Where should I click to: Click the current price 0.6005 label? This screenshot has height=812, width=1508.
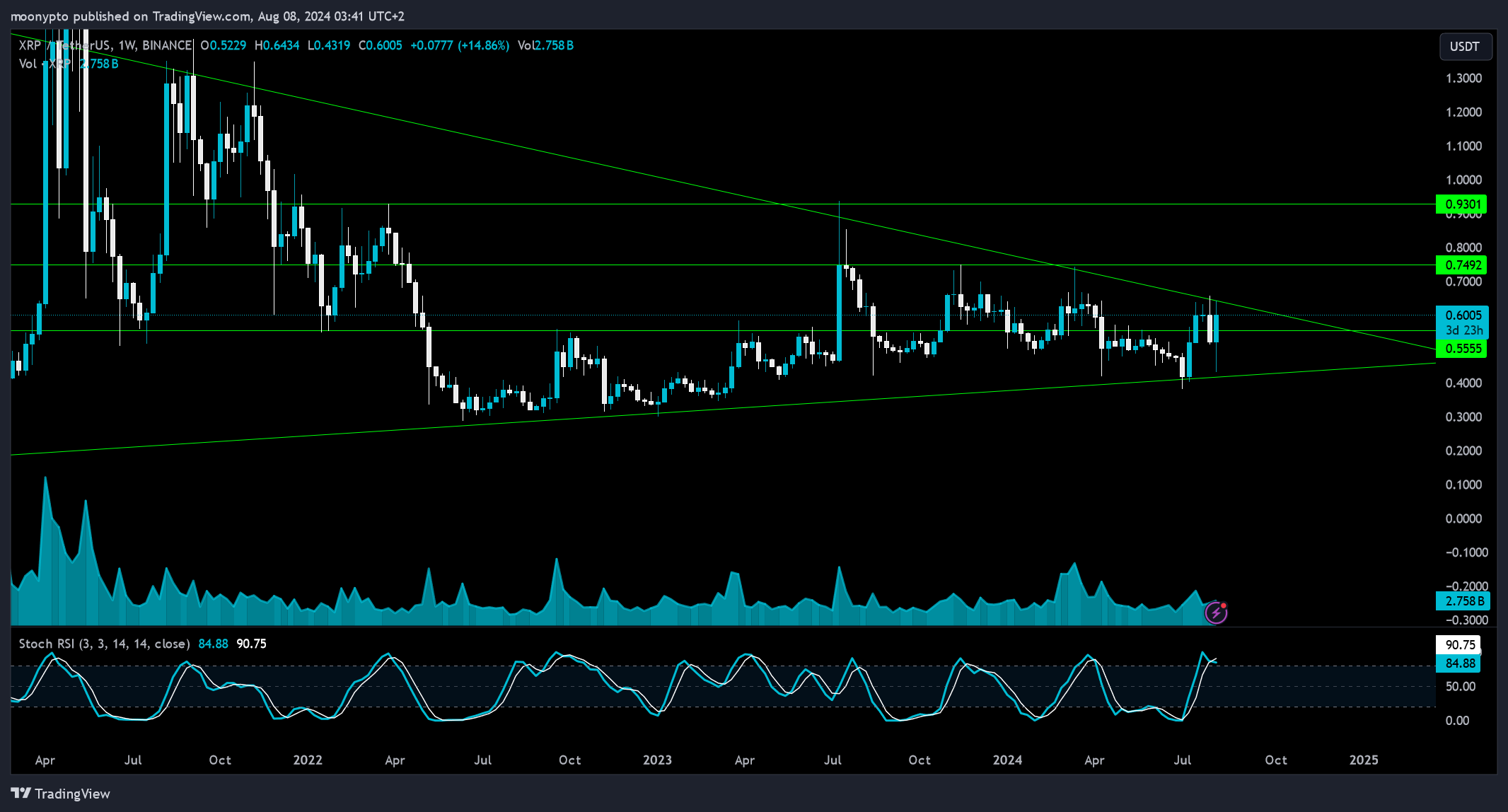click(x=1462, y=315)
